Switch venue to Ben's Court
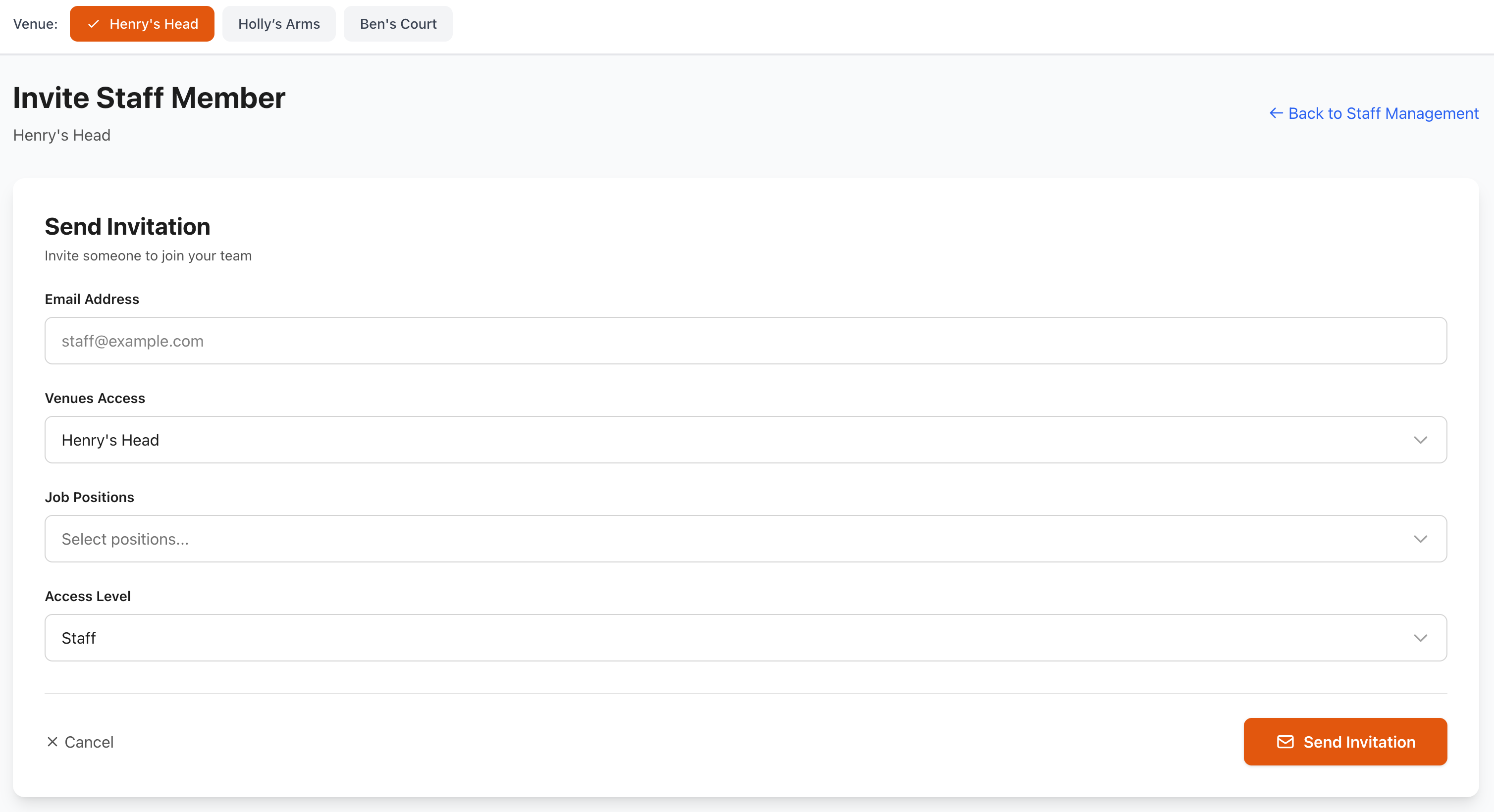 (x=398, y=24)
